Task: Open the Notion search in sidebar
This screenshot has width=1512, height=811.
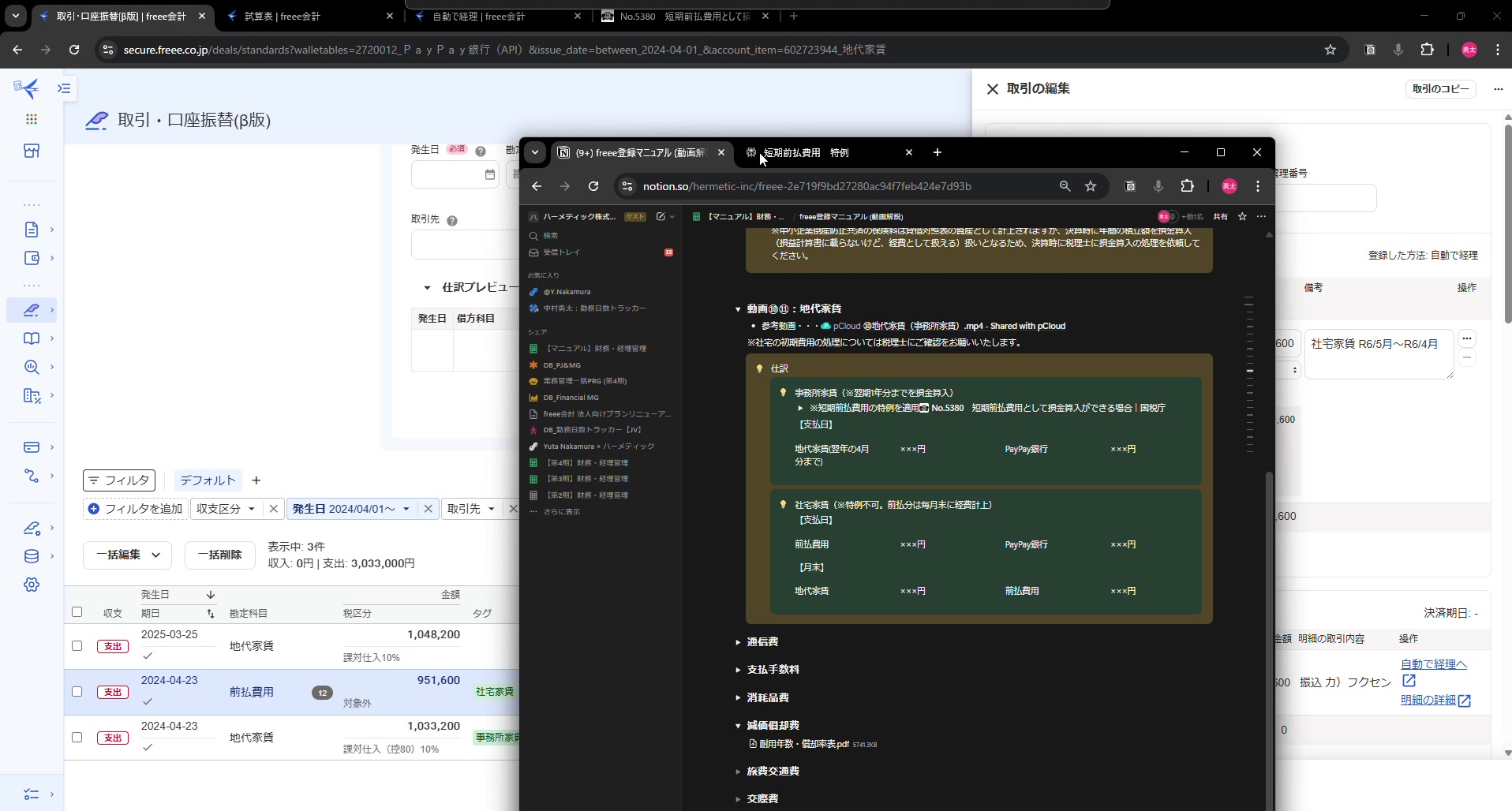Action: coord(550,236)
